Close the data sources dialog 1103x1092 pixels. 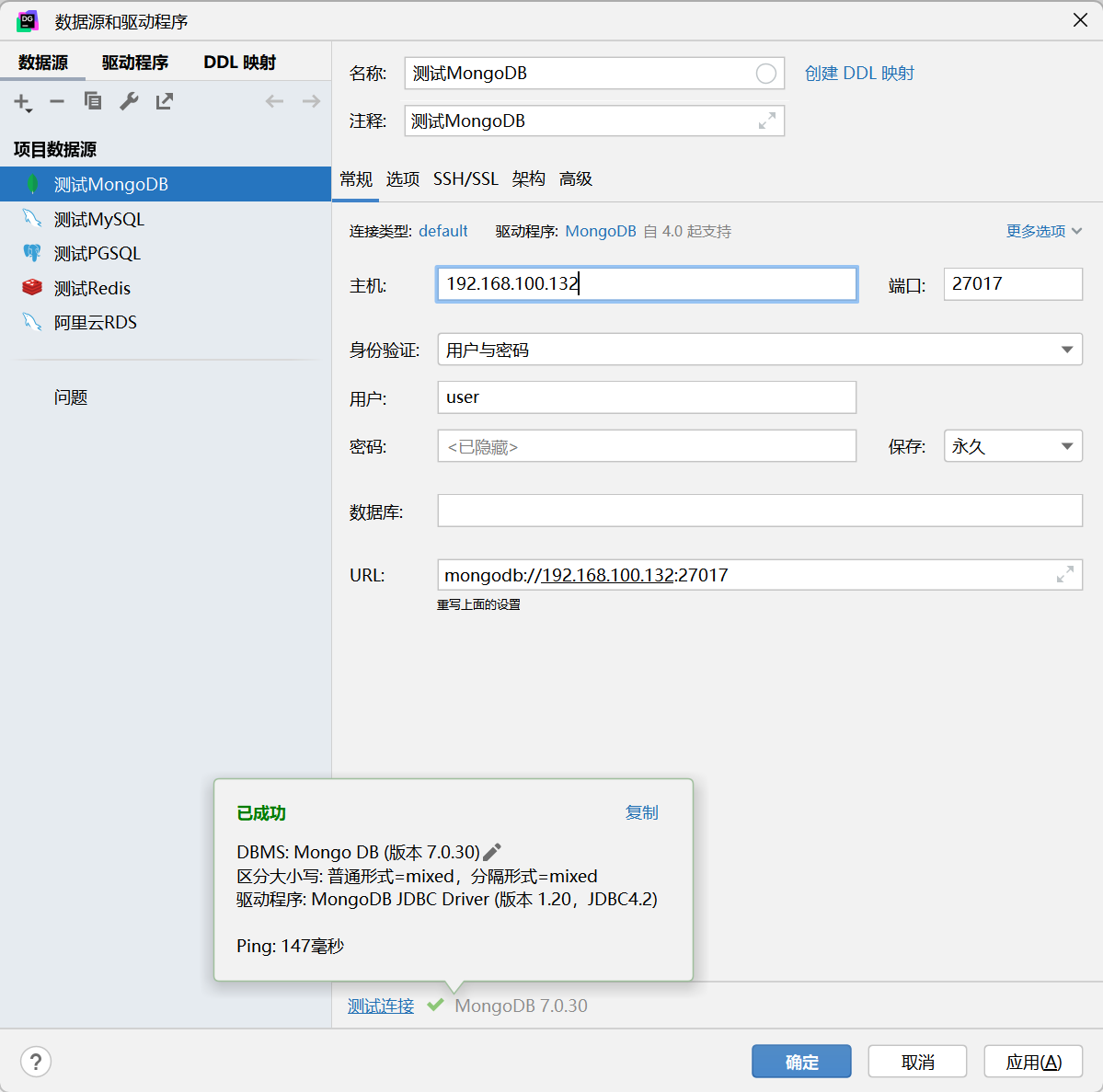[x=1081, y=20]
